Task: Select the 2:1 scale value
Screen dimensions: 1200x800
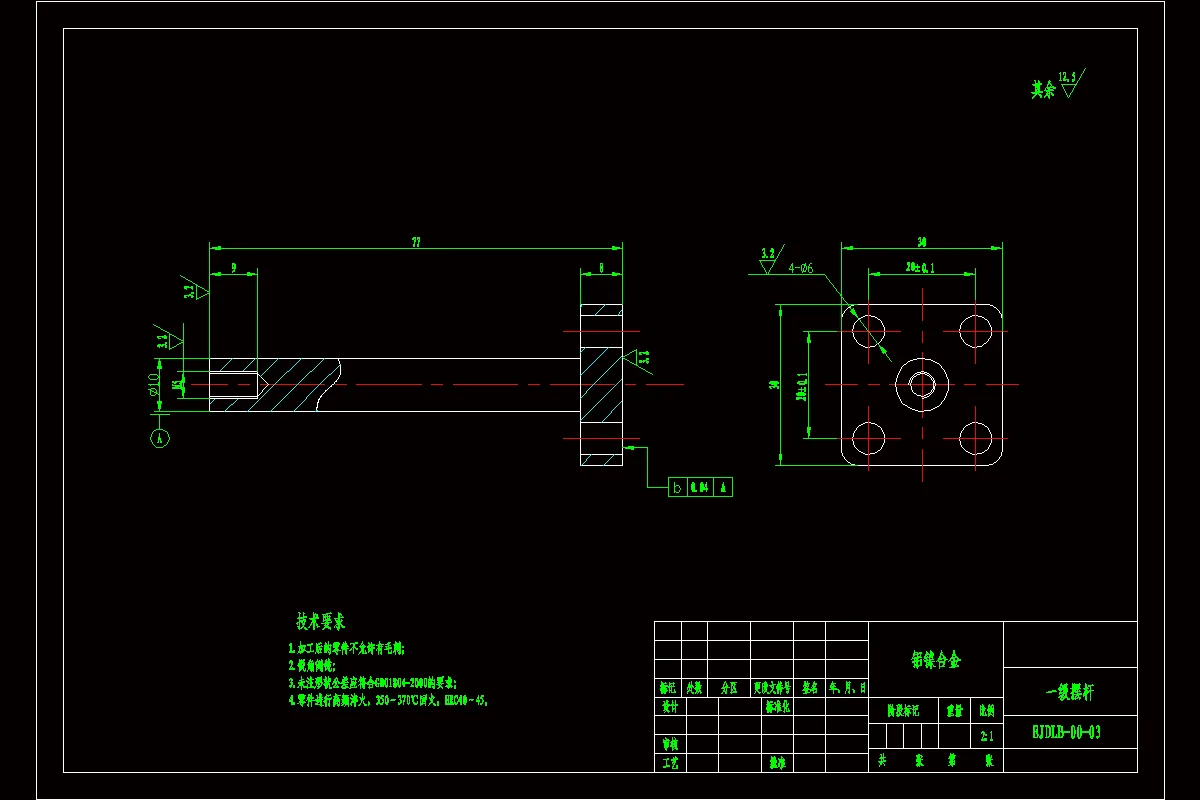Action: [x=987, y=736]
